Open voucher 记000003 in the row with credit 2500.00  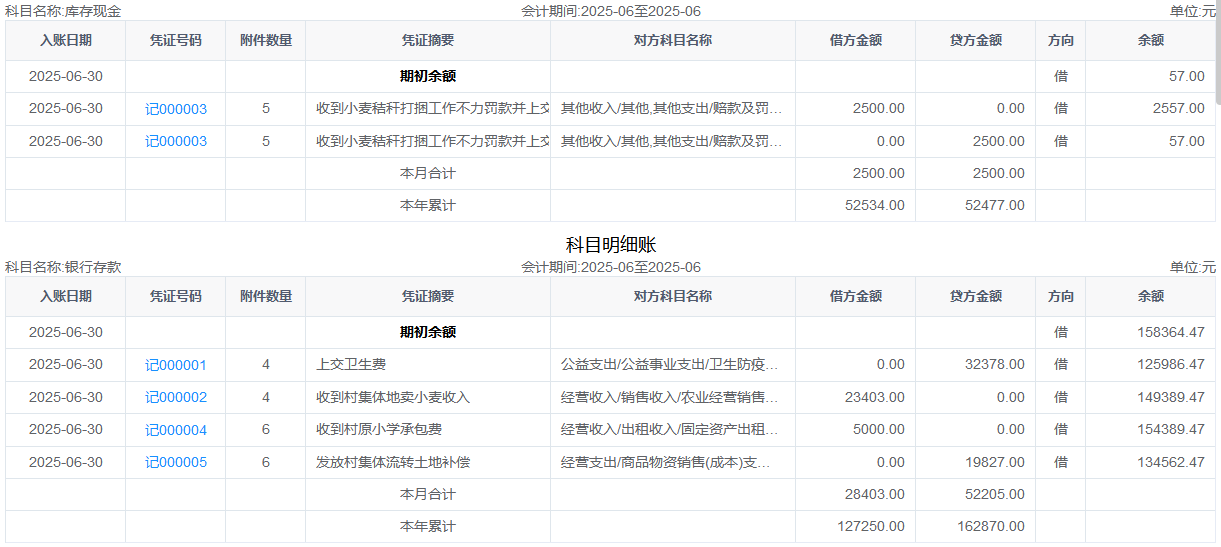tap(175, 141)
